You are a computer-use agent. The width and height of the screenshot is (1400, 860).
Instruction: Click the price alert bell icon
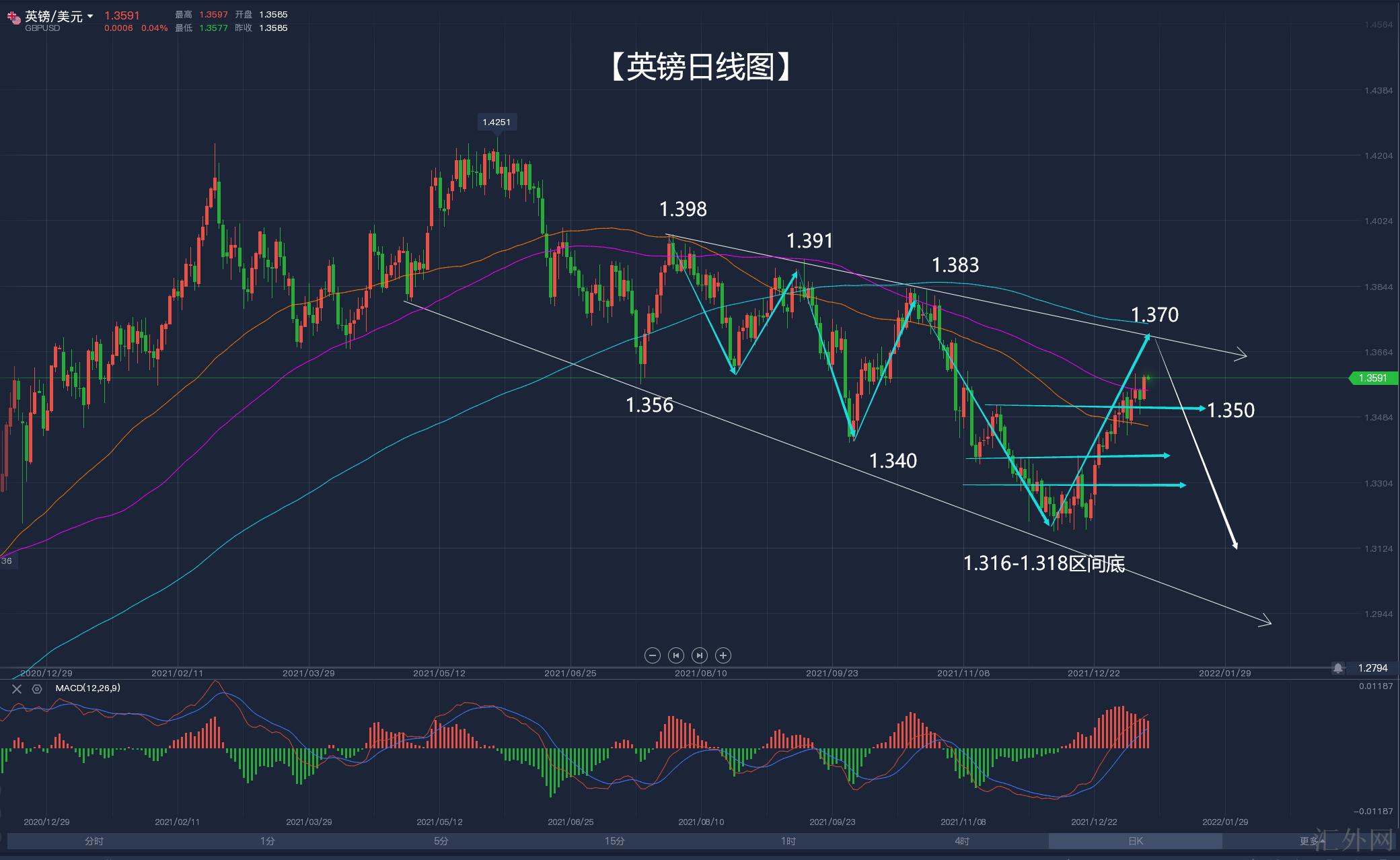pyautogui.click(x=1338, y=668)
